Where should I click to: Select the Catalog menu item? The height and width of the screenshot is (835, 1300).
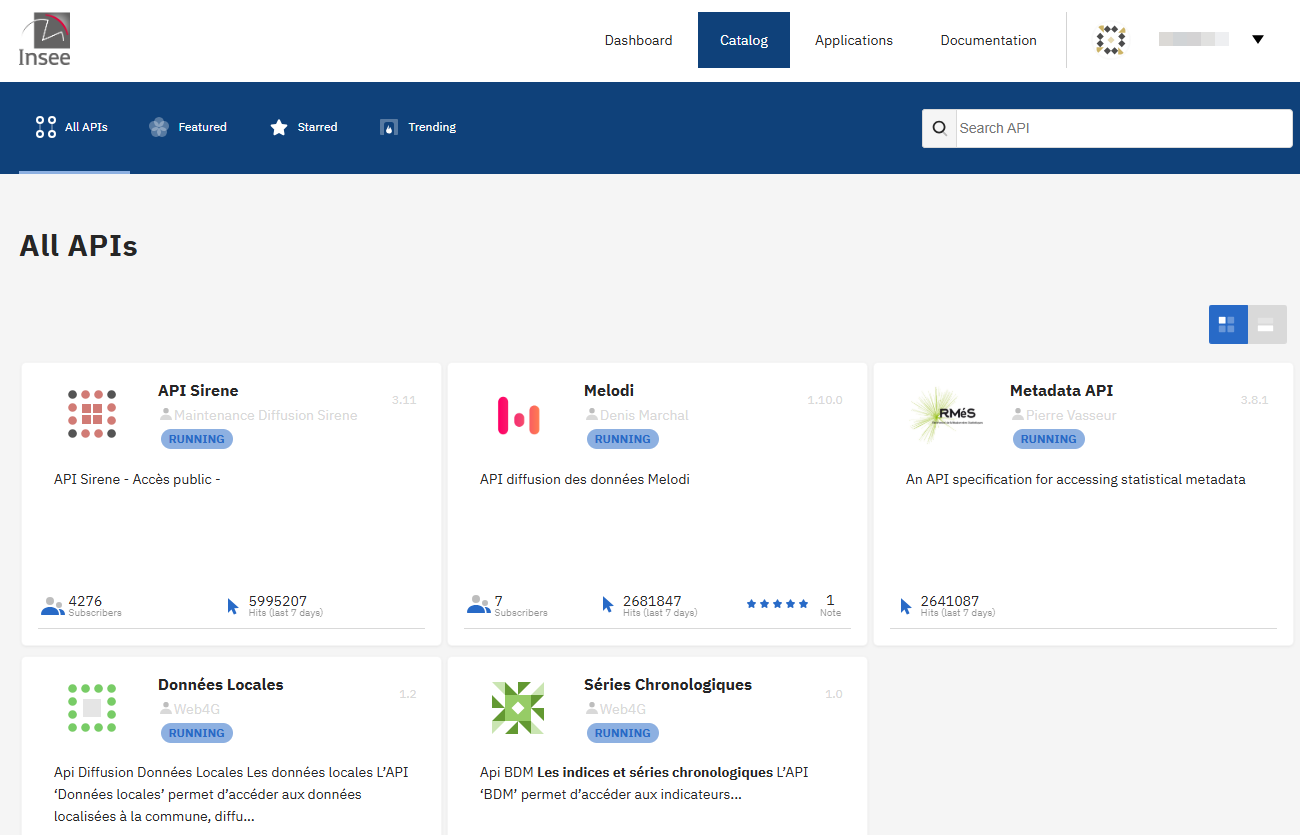(744, 40)
